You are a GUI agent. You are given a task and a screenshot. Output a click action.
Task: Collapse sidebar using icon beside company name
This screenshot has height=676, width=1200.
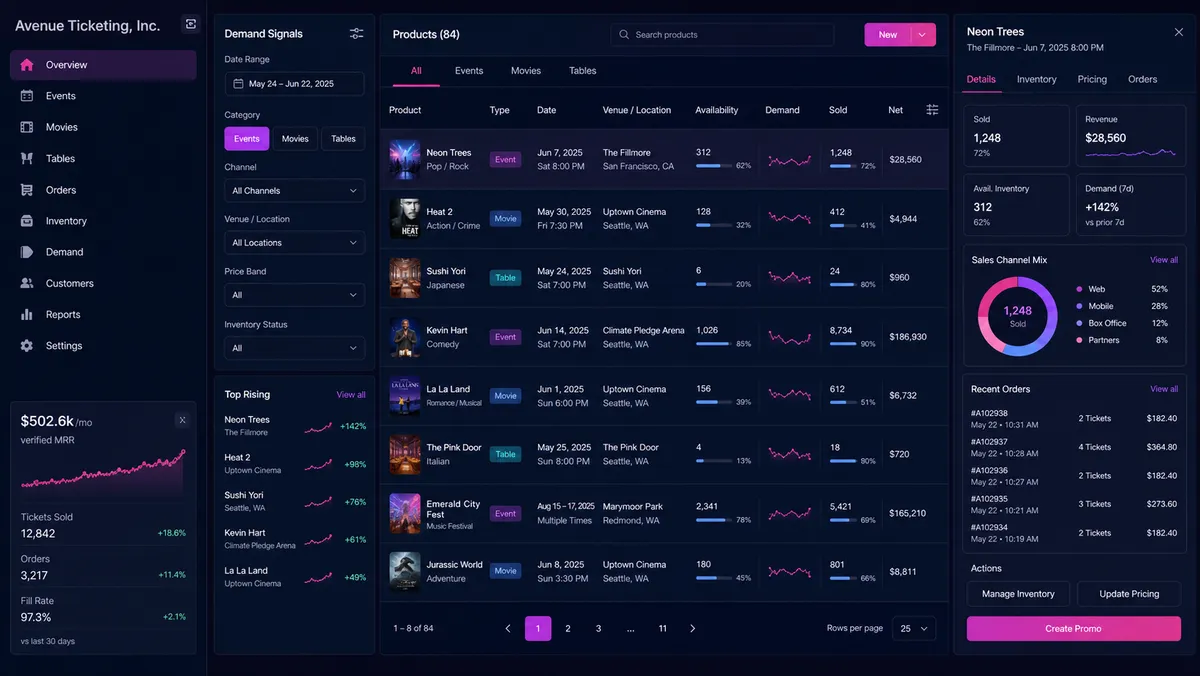(191, 24)
